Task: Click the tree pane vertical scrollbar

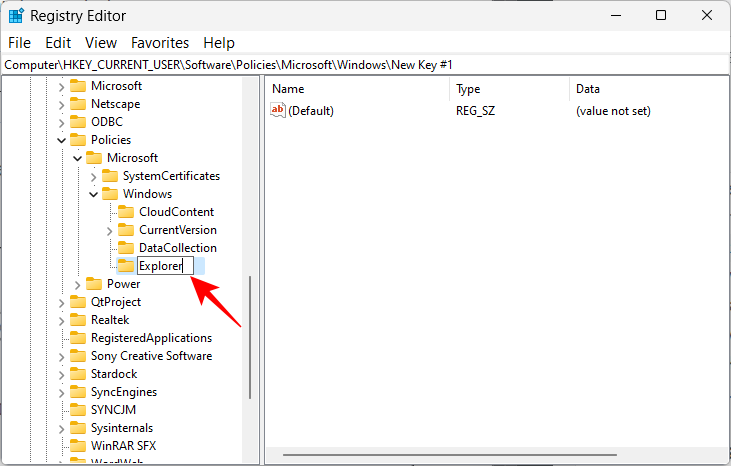Action: click(250, 340)
